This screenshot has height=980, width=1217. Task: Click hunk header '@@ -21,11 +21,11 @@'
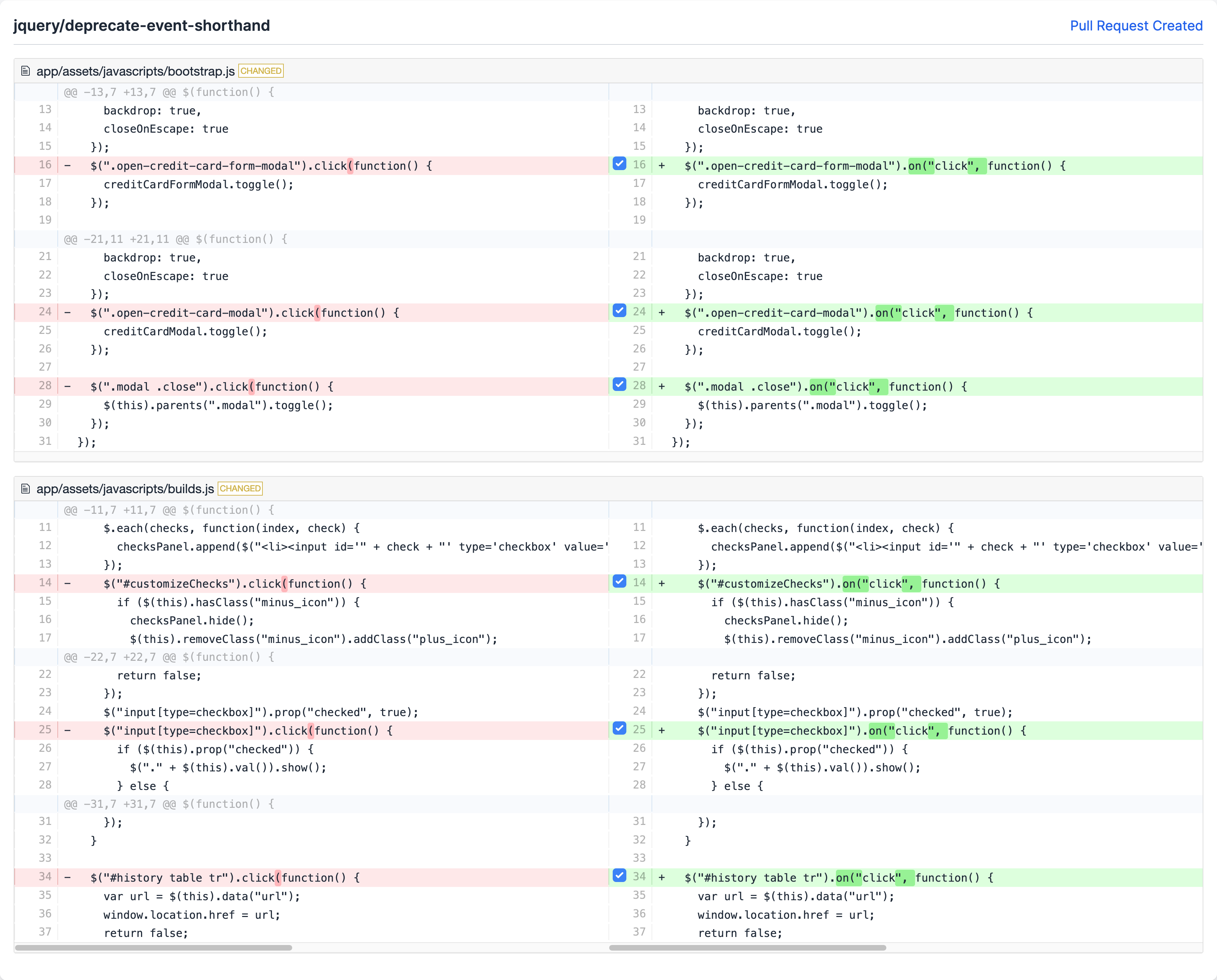[x=176, y=239]
